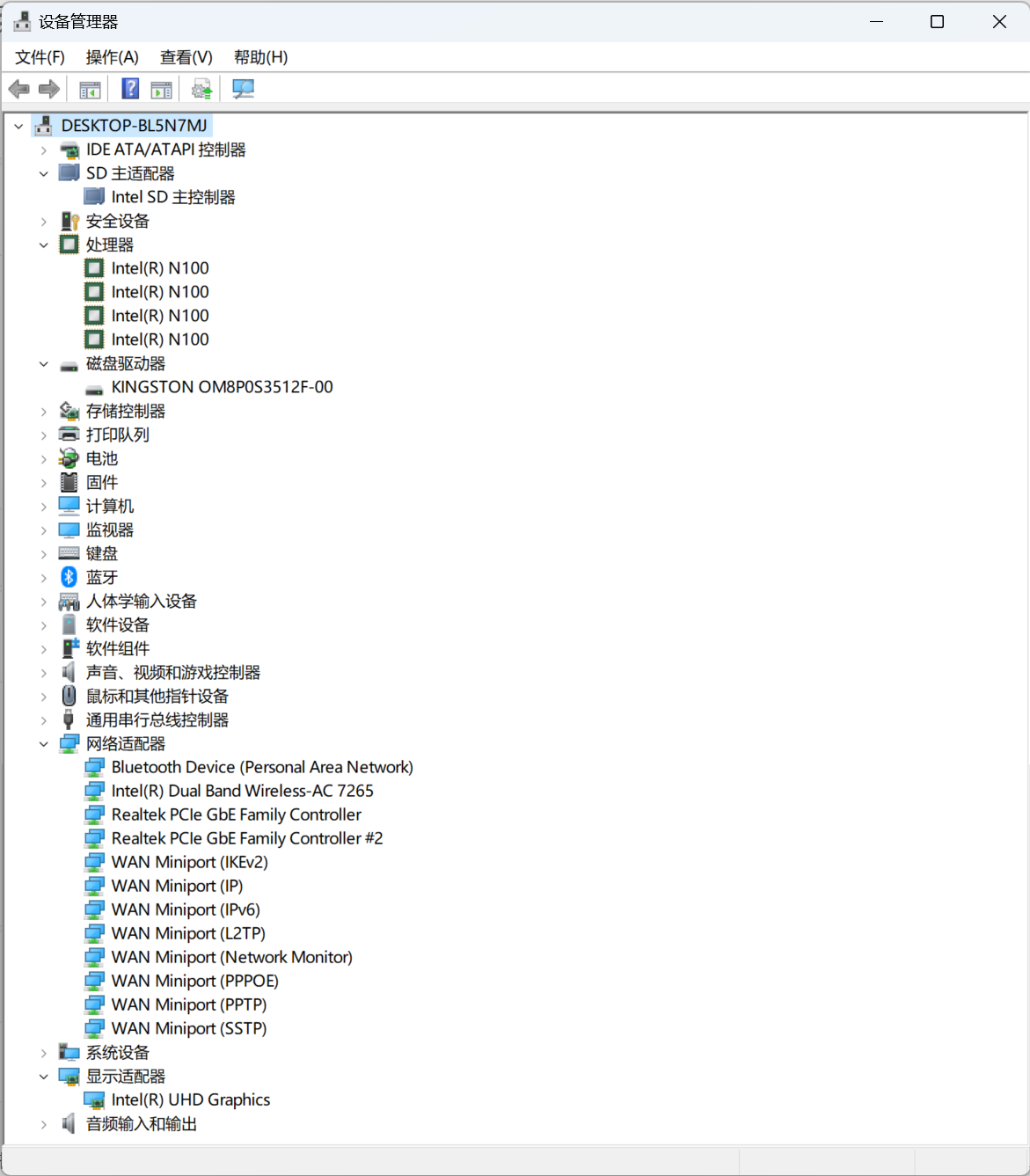The height and width of the screenshot is (1176, 1030).
Task: Click the Bluetooth icon beside 蓝牙
Action: tap(69, 577)
